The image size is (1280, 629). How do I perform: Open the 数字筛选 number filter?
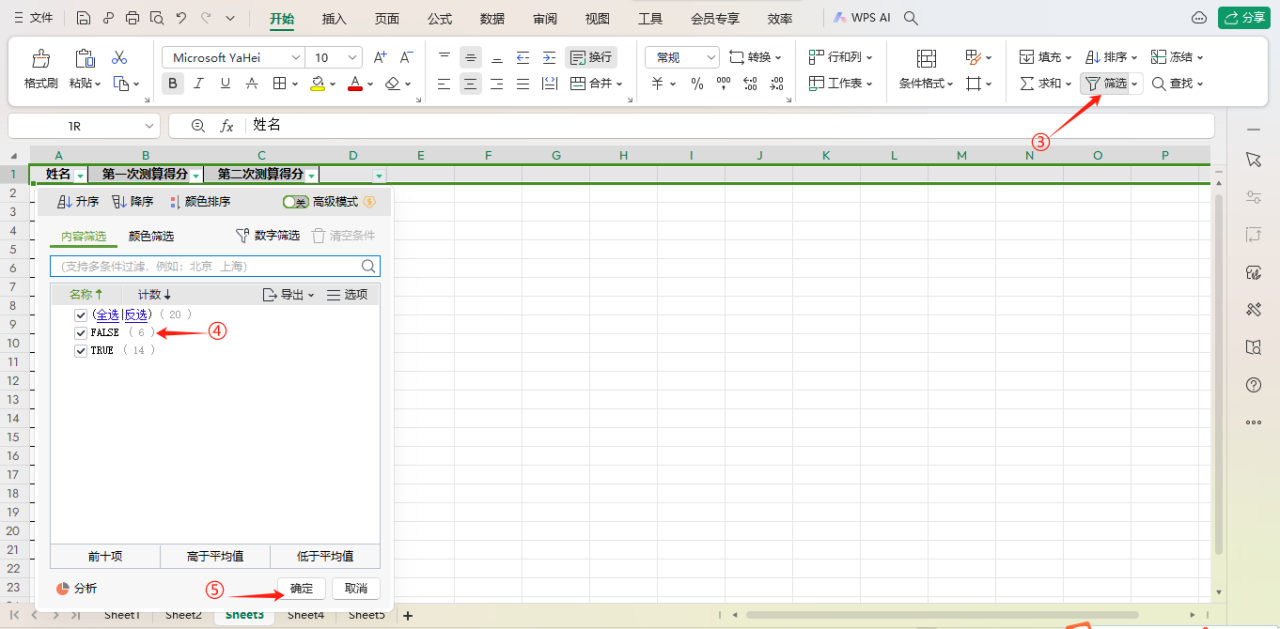coord(267,236)
